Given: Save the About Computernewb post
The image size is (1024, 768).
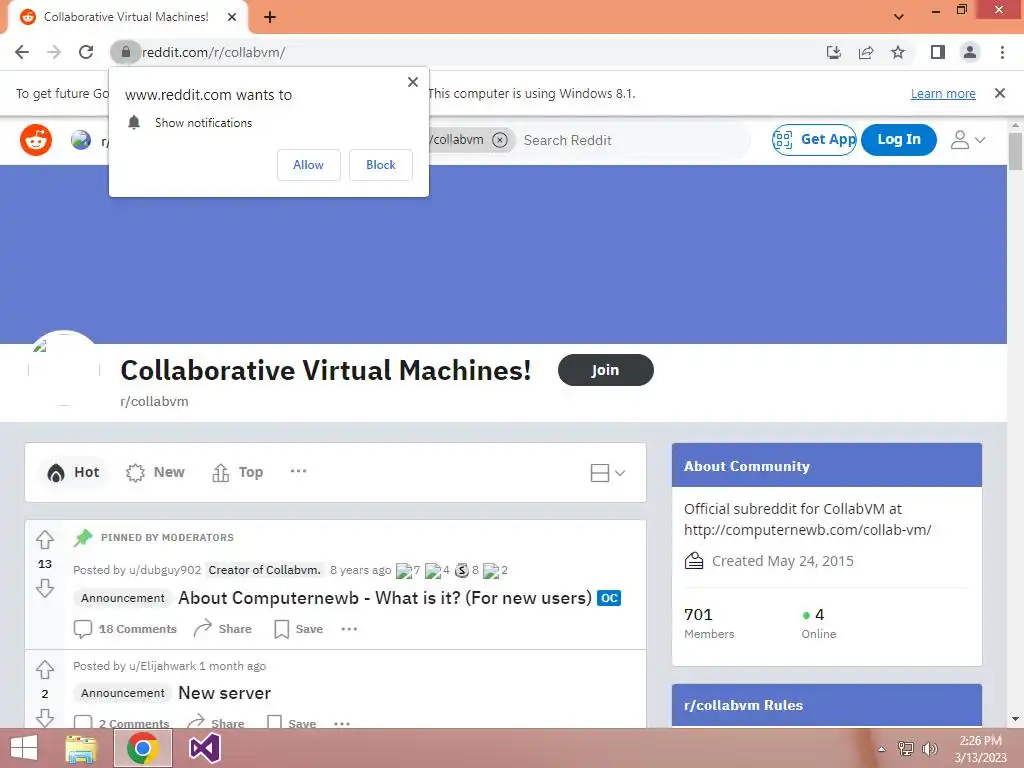Looking at the screenshot, I should tap(299, 629).
